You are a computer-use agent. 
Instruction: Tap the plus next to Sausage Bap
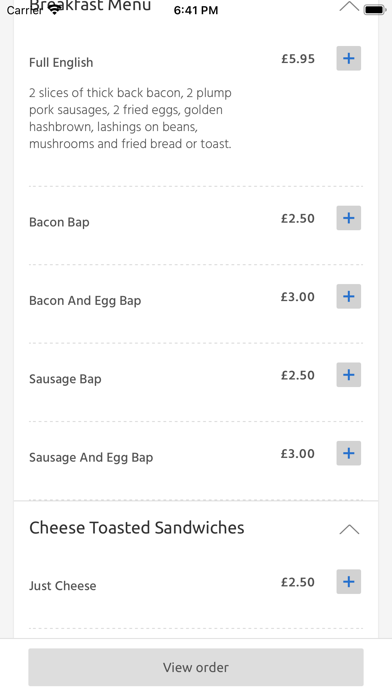(348, 375)
